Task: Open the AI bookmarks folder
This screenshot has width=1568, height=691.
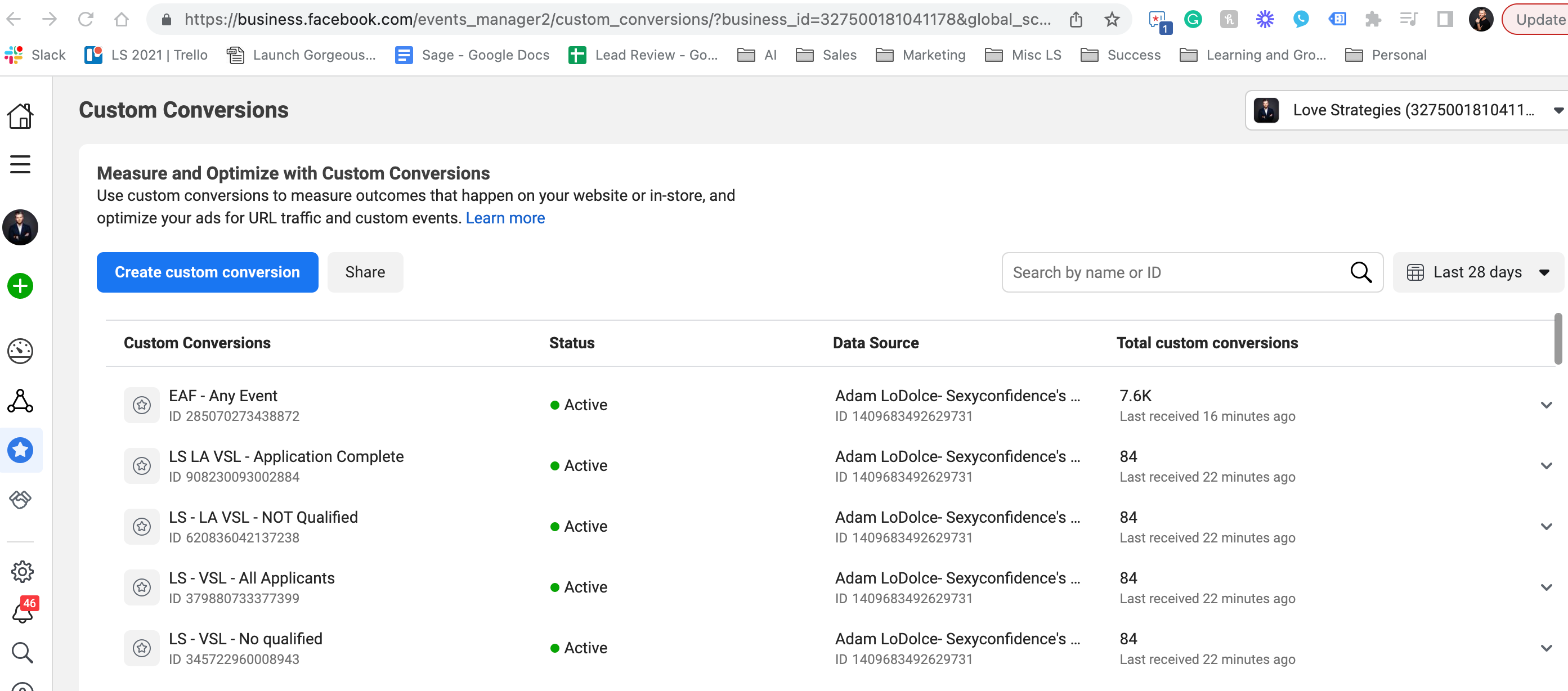Action: [x=756, y=55]
